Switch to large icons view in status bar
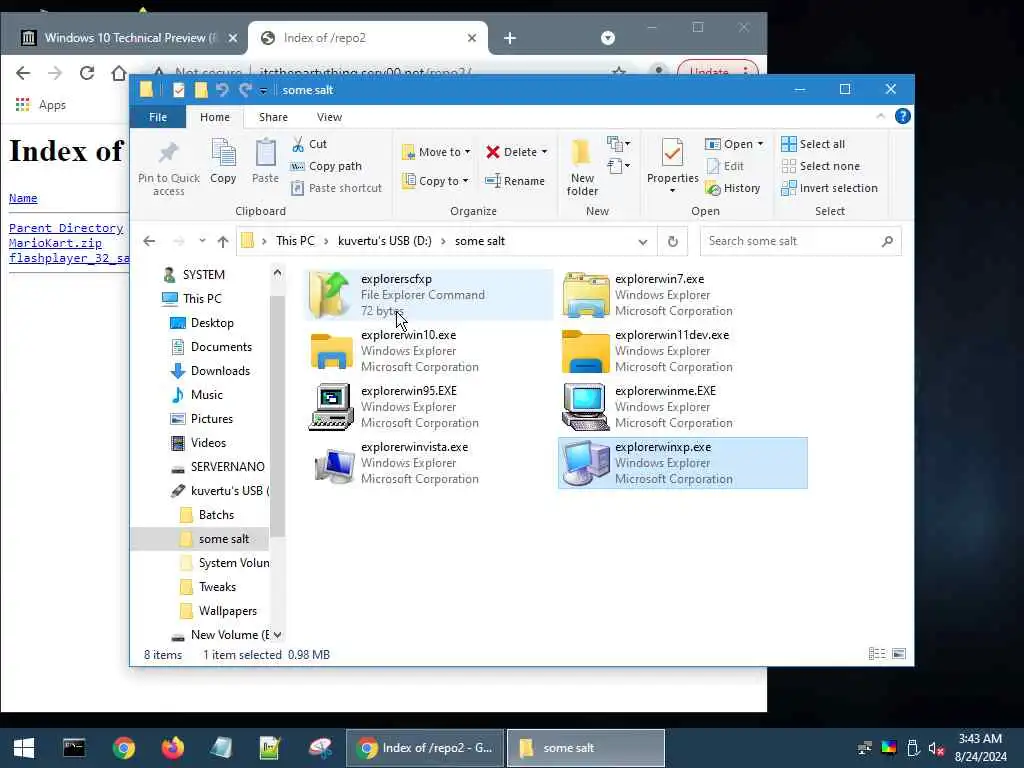 (899, 654)
